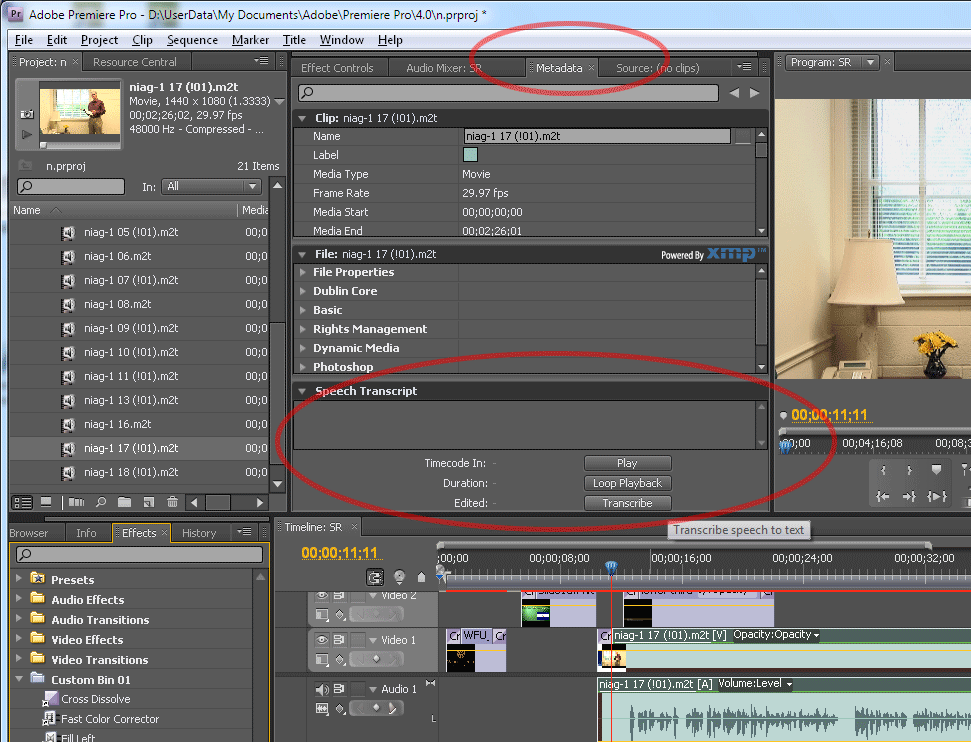Click Loop Playback button

click(x=627, y=483)
